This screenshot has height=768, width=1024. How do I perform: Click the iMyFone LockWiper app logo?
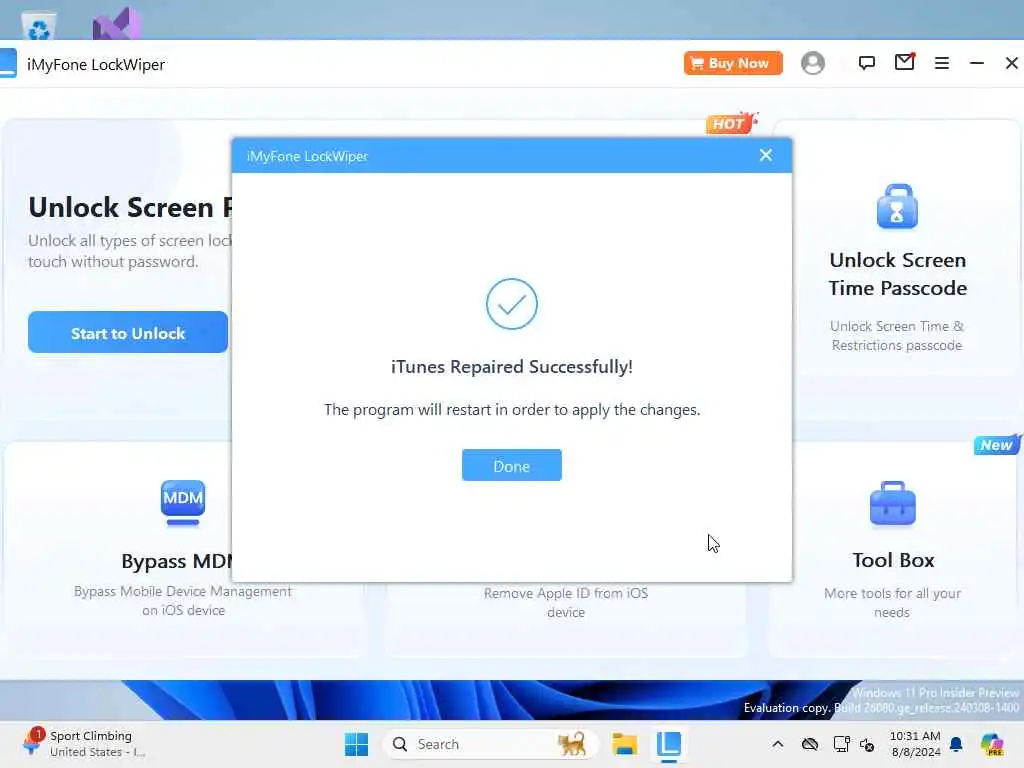click(x=8, y=63)
